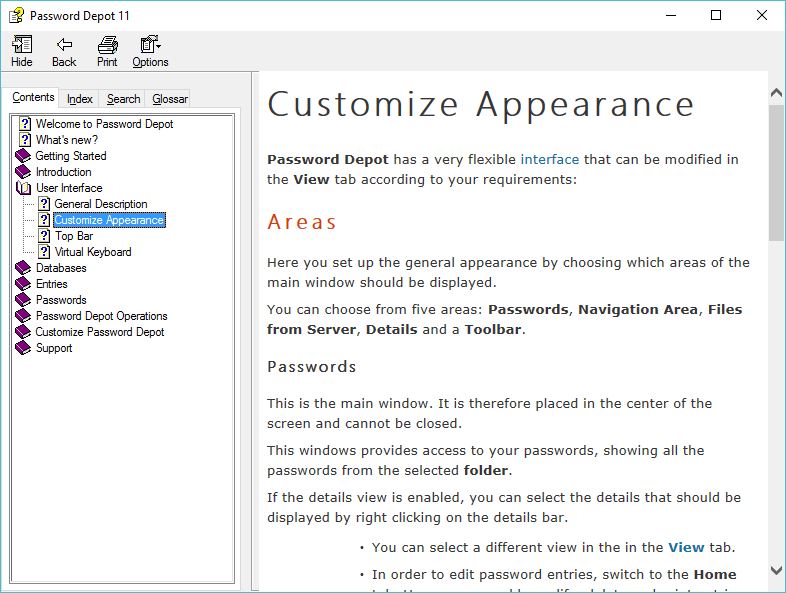Click the Customize Appearance page heading

click(x=480, y=105)
